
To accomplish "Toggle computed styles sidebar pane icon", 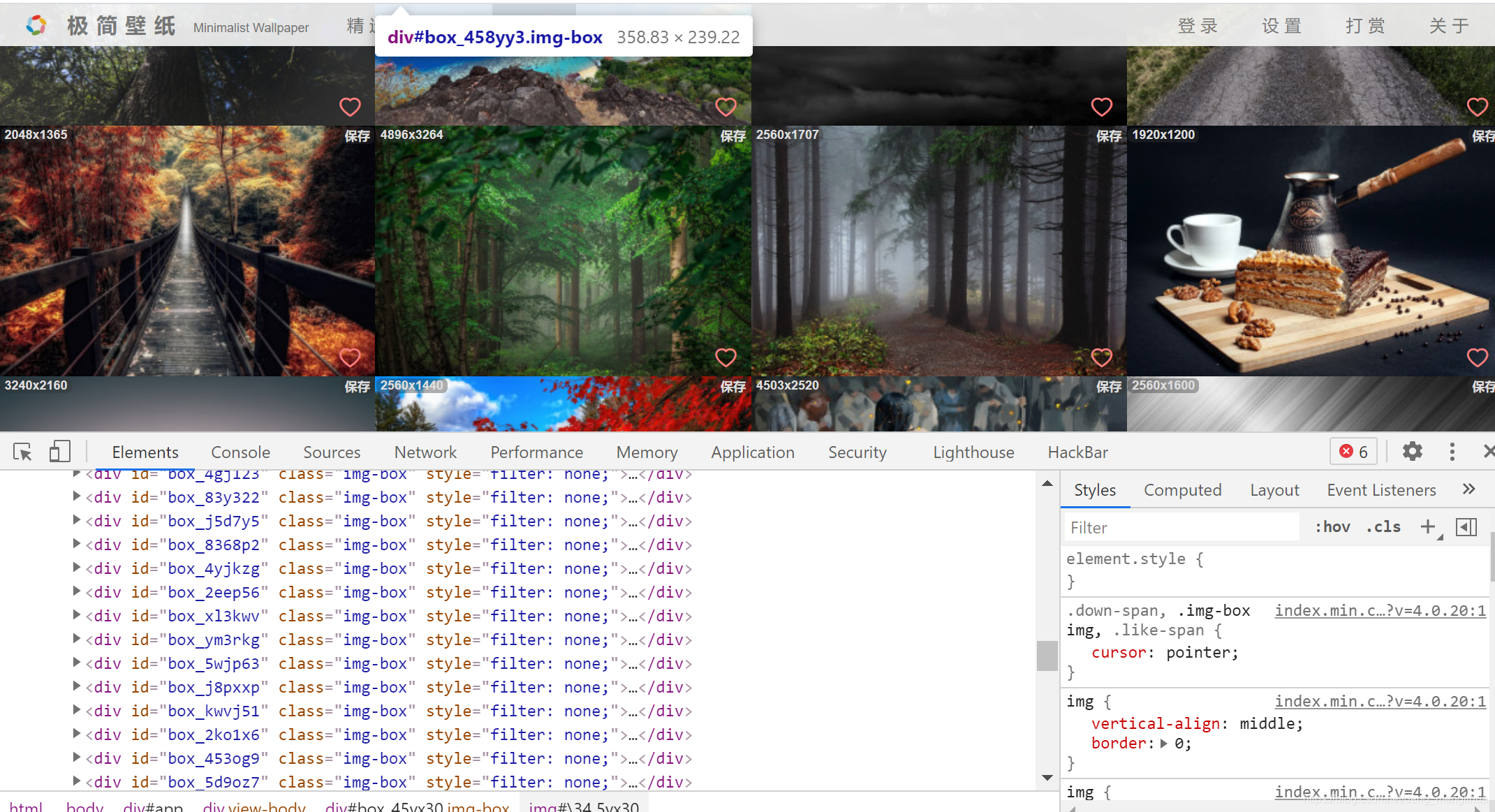I will tap(1466, 527).
